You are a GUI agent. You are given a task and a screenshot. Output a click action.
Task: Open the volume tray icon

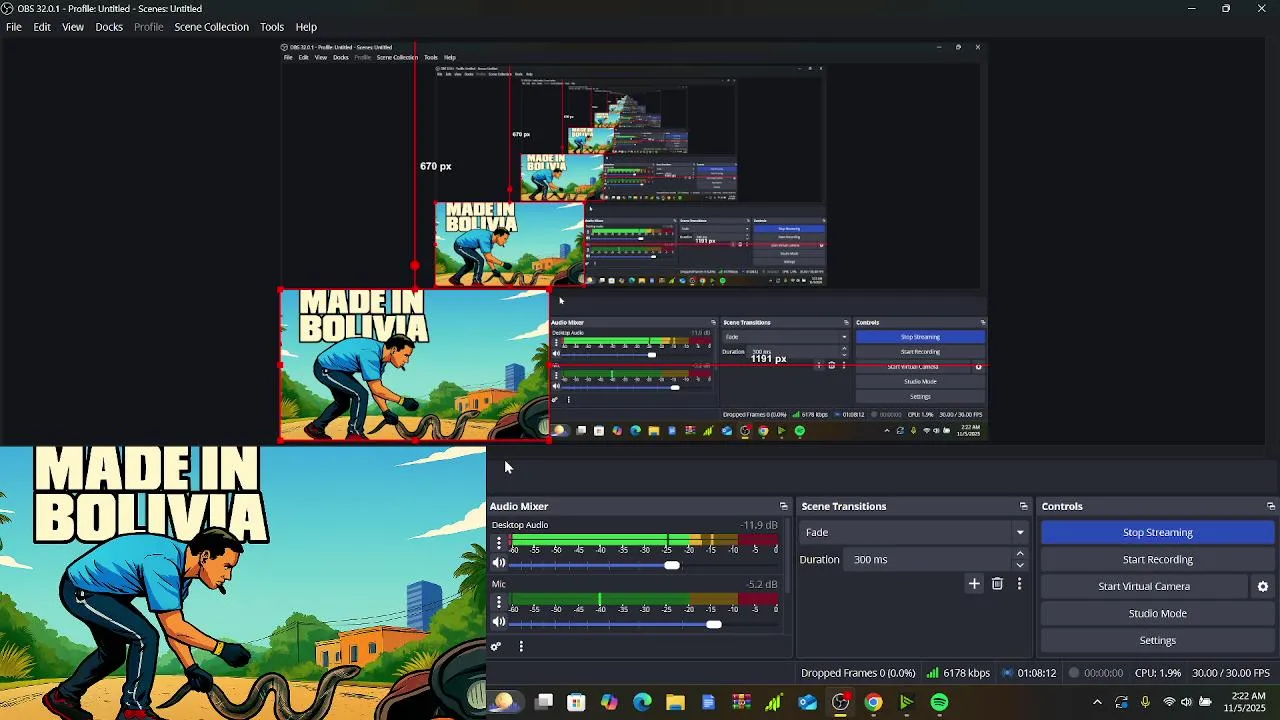[1187, 702]
